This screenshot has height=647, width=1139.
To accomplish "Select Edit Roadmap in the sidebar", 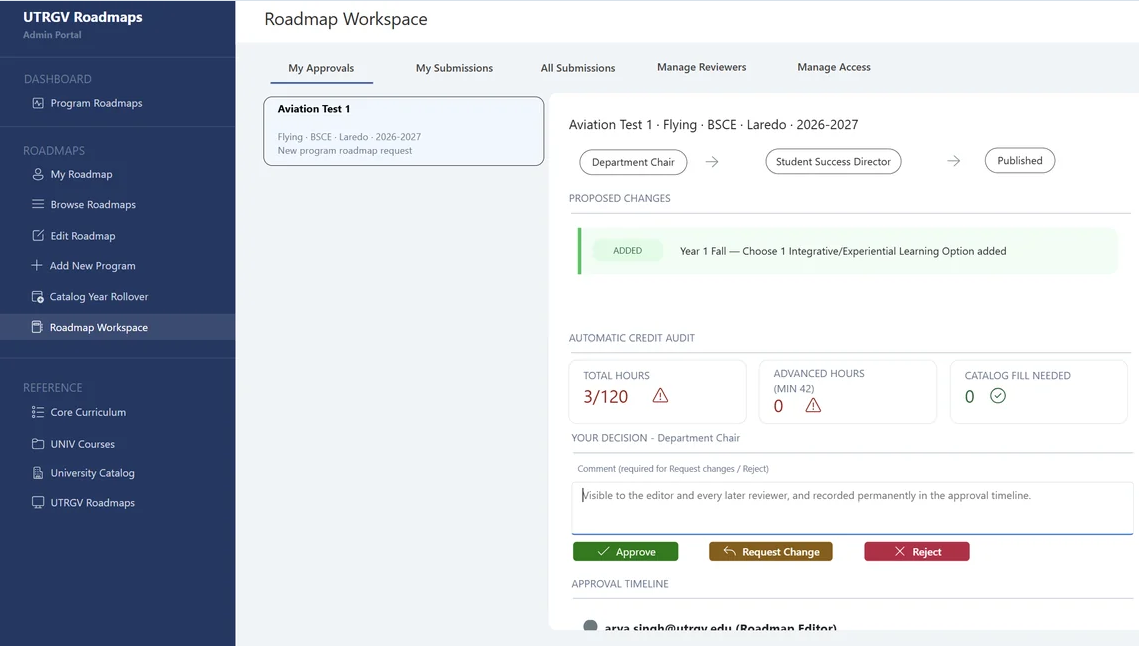I will coord(83,236).
